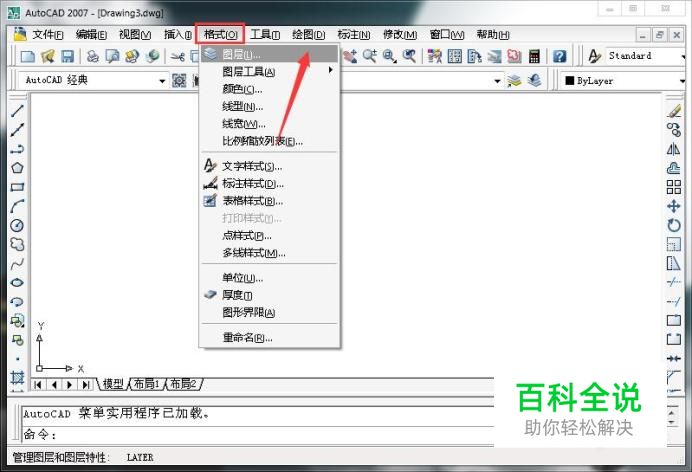Open the QuickCalc calculator icon
The height and width of the screenshot is (472, 692).
(534, 56)
